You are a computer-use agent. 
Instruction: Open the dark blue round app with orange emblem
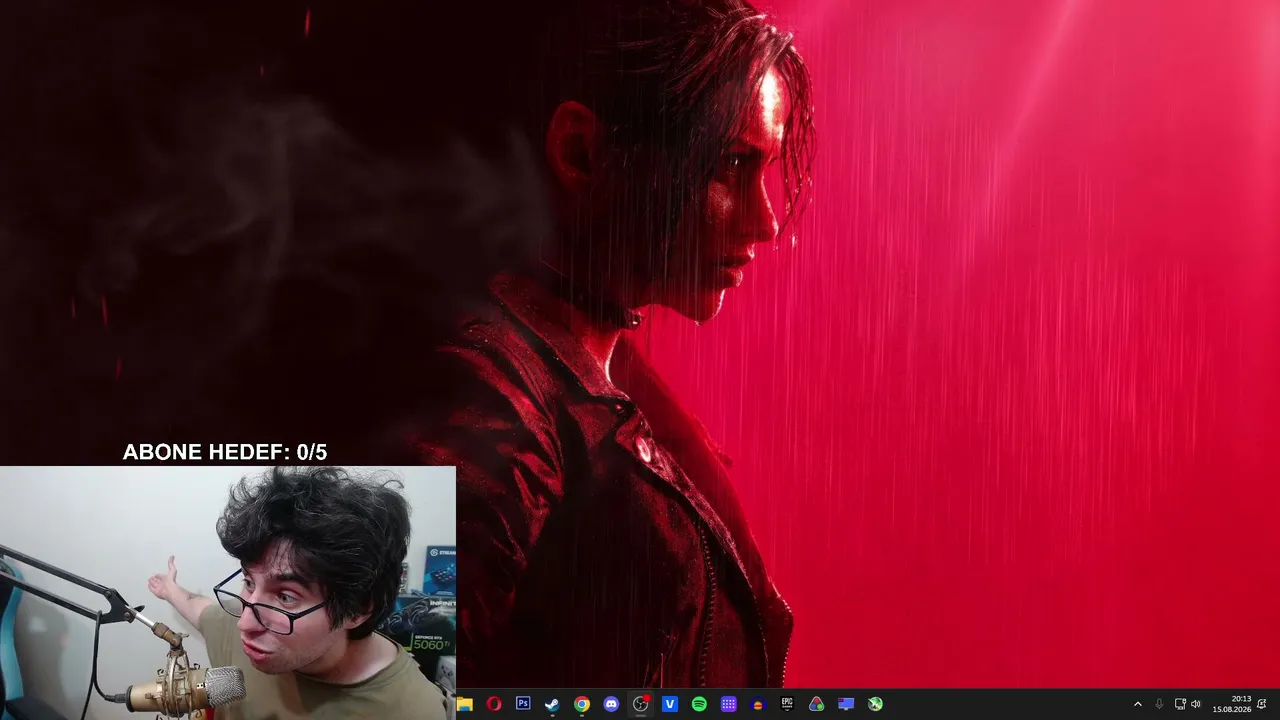(x=758, y=704)
